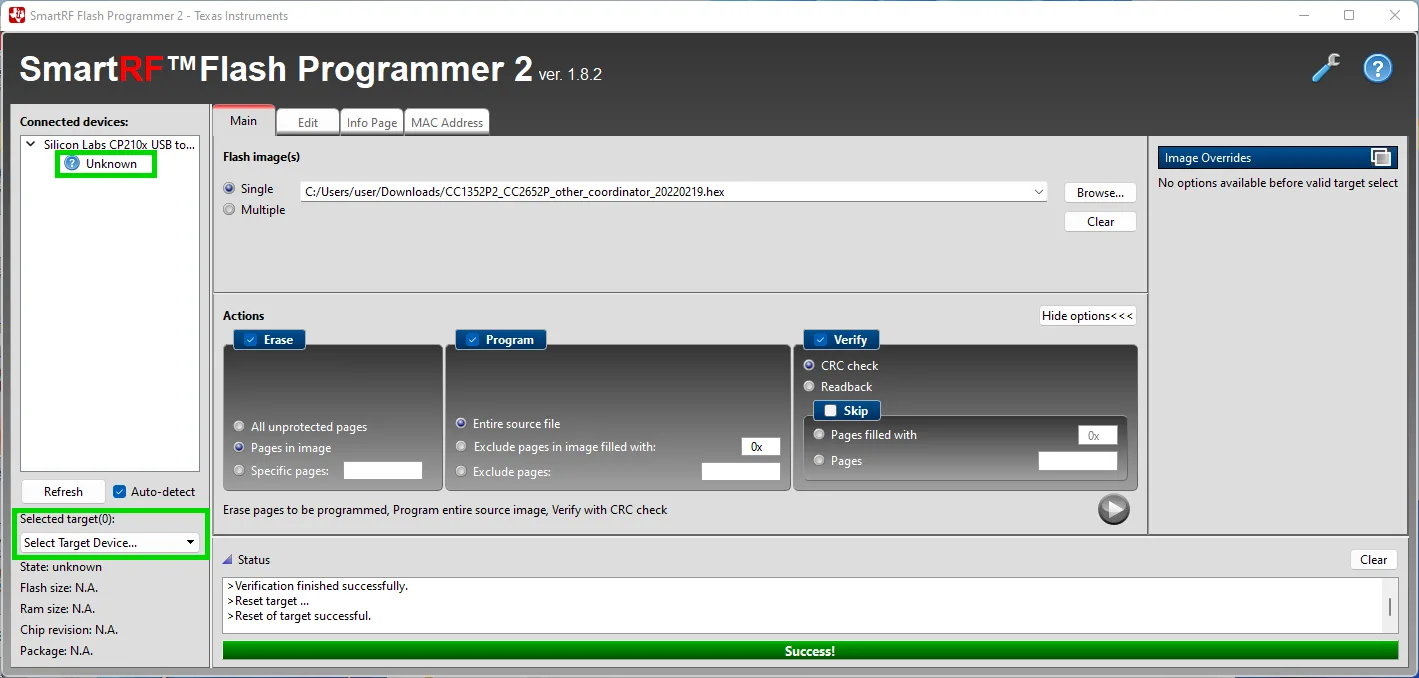Viewport: 1419px width, 678px height.
Task: Select the Readback verification option
Action: 809,387
